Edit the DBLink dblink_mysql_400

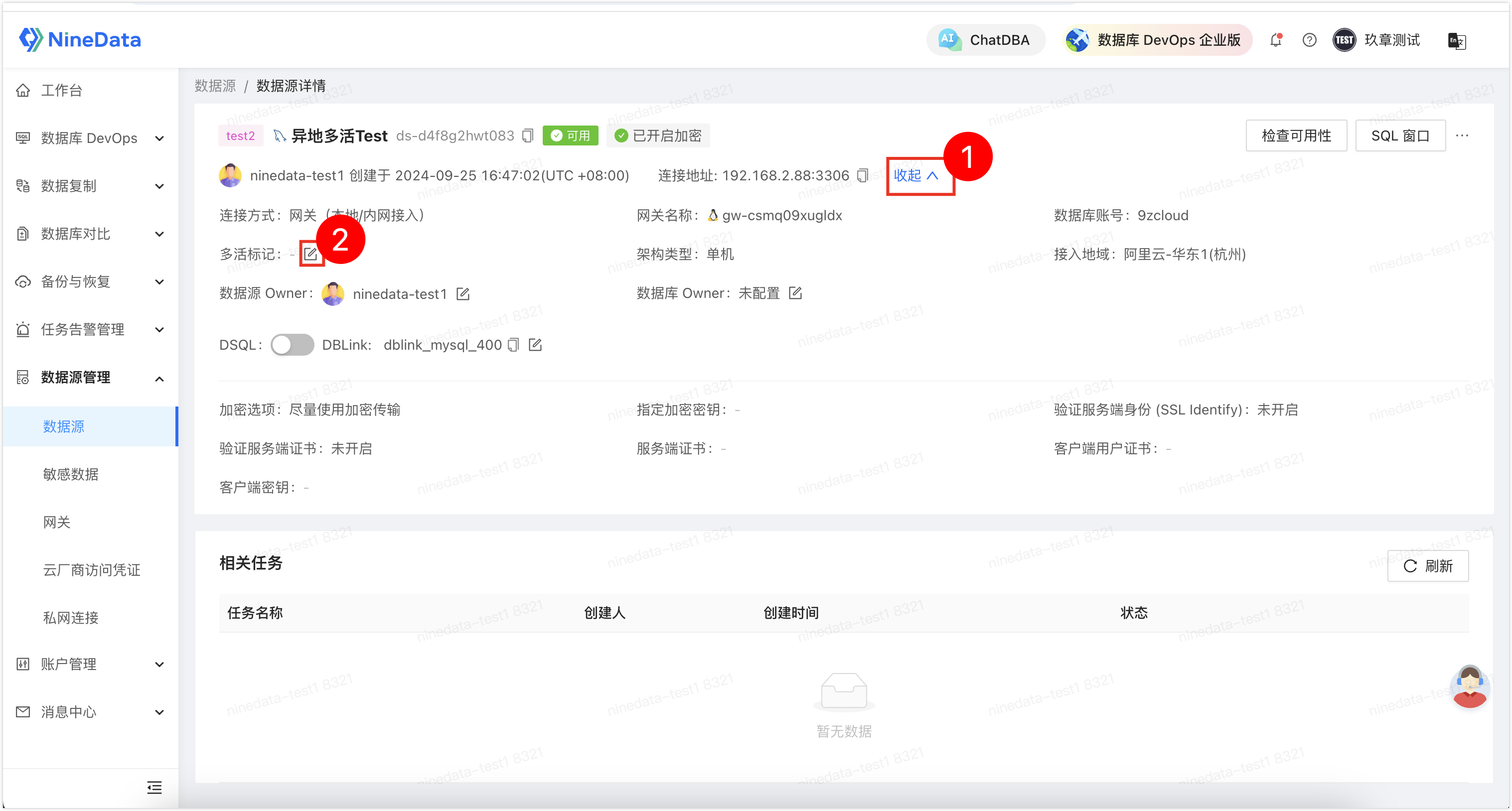coord(535,345)
